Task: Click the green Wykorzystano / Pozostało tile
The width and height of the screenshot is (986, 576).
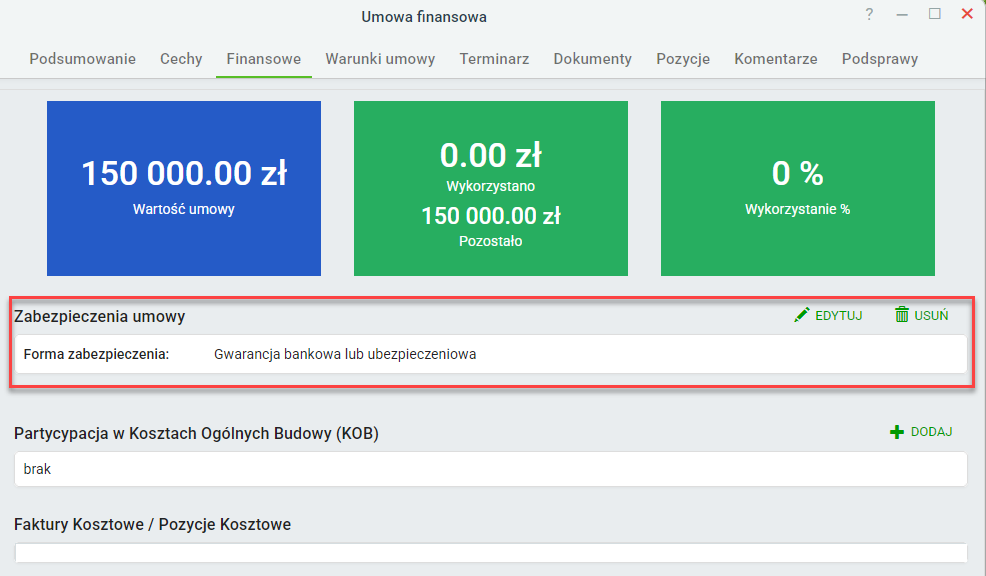Action: (x=490, y=188)
